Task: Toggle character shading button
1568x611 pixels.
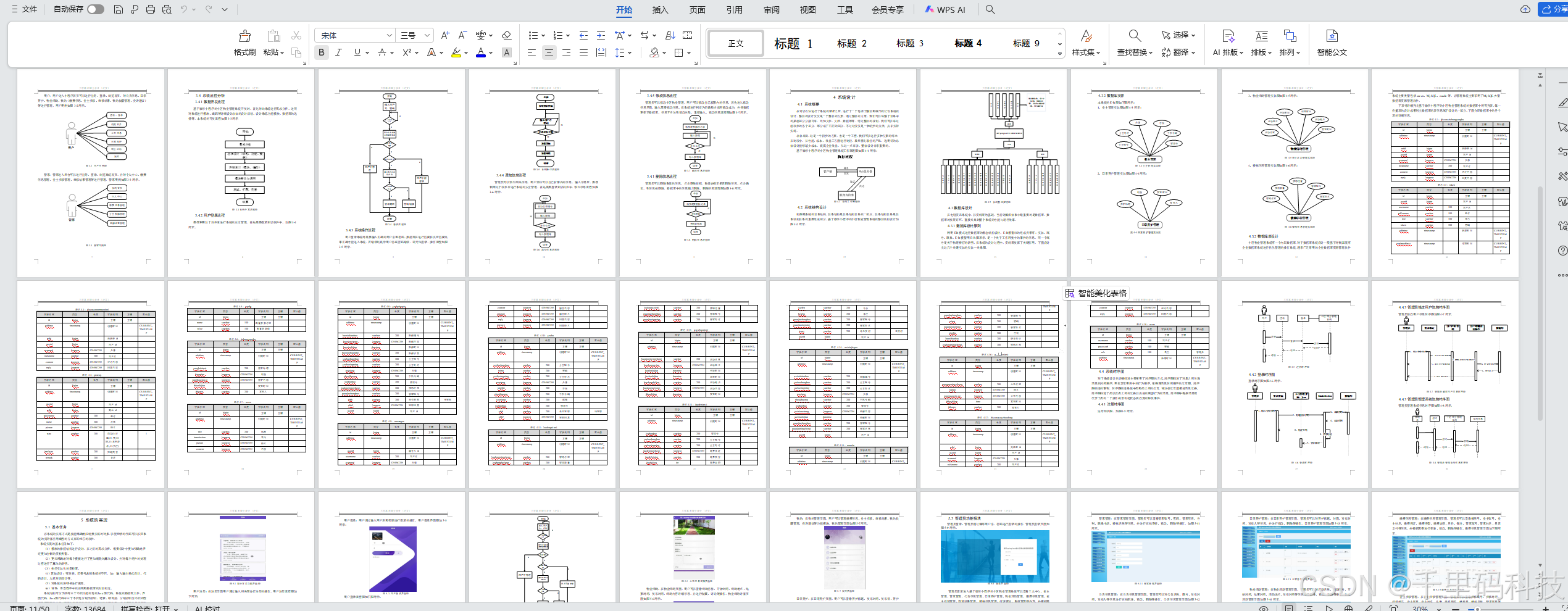Action: (507, 52)
